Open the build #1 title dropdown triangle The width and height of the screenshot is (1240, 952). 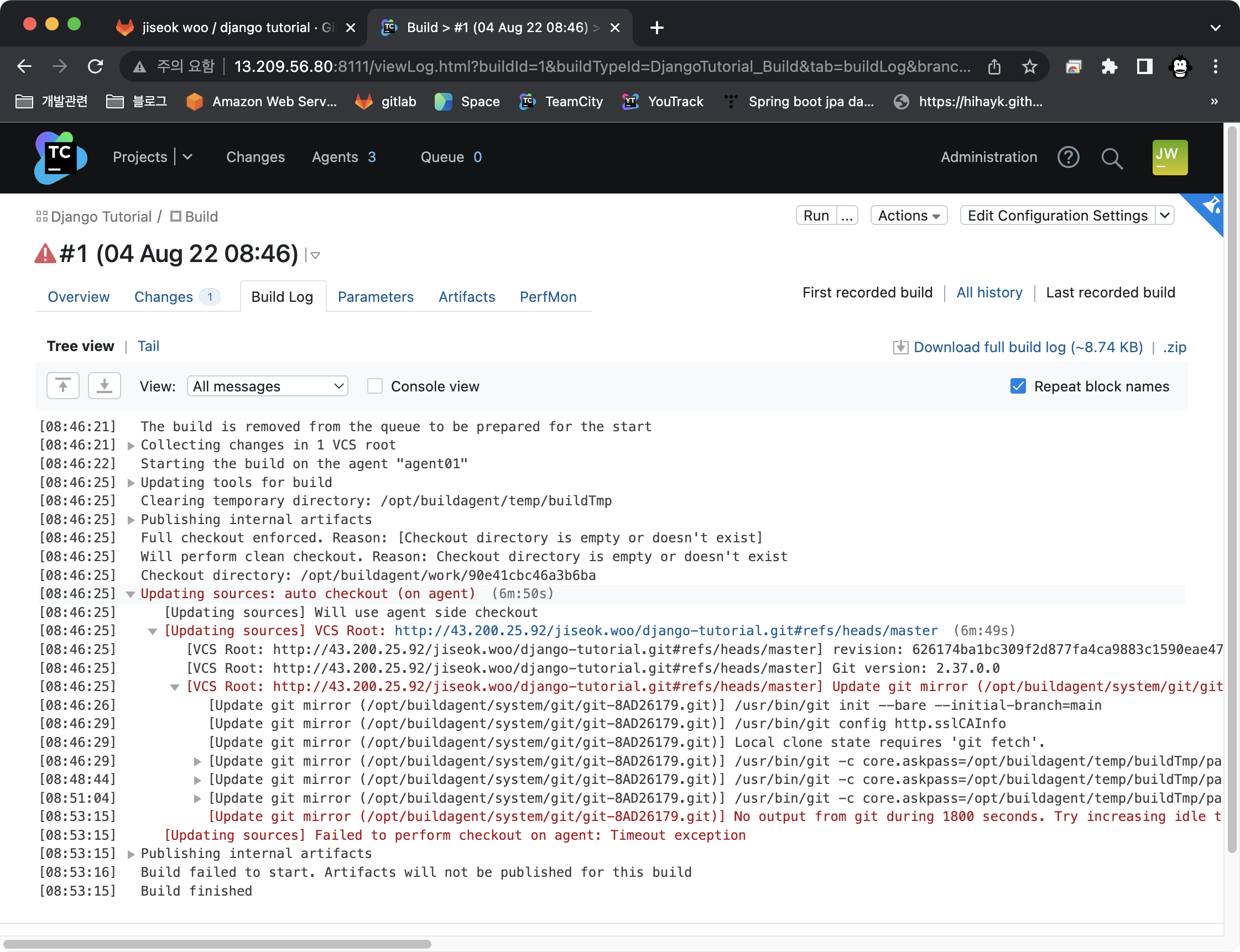315,255
